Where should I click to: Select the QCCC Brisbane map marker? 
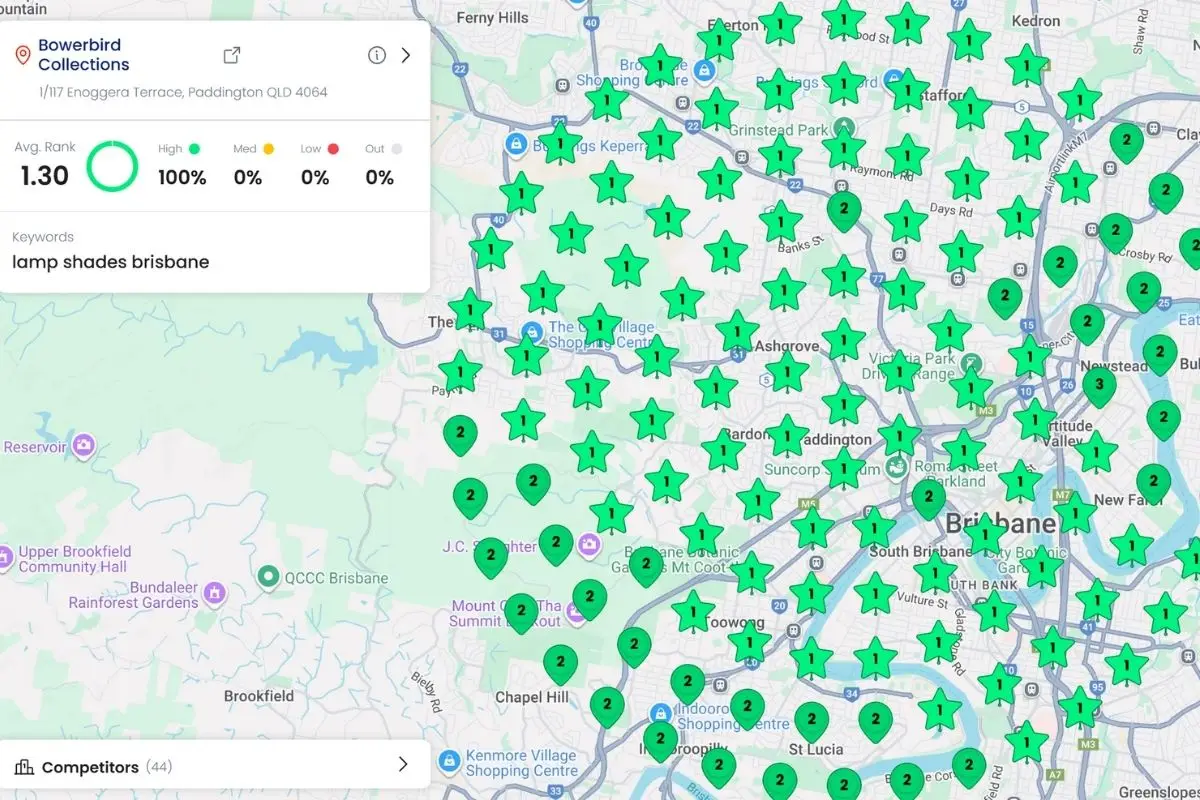tap(268, 577)
